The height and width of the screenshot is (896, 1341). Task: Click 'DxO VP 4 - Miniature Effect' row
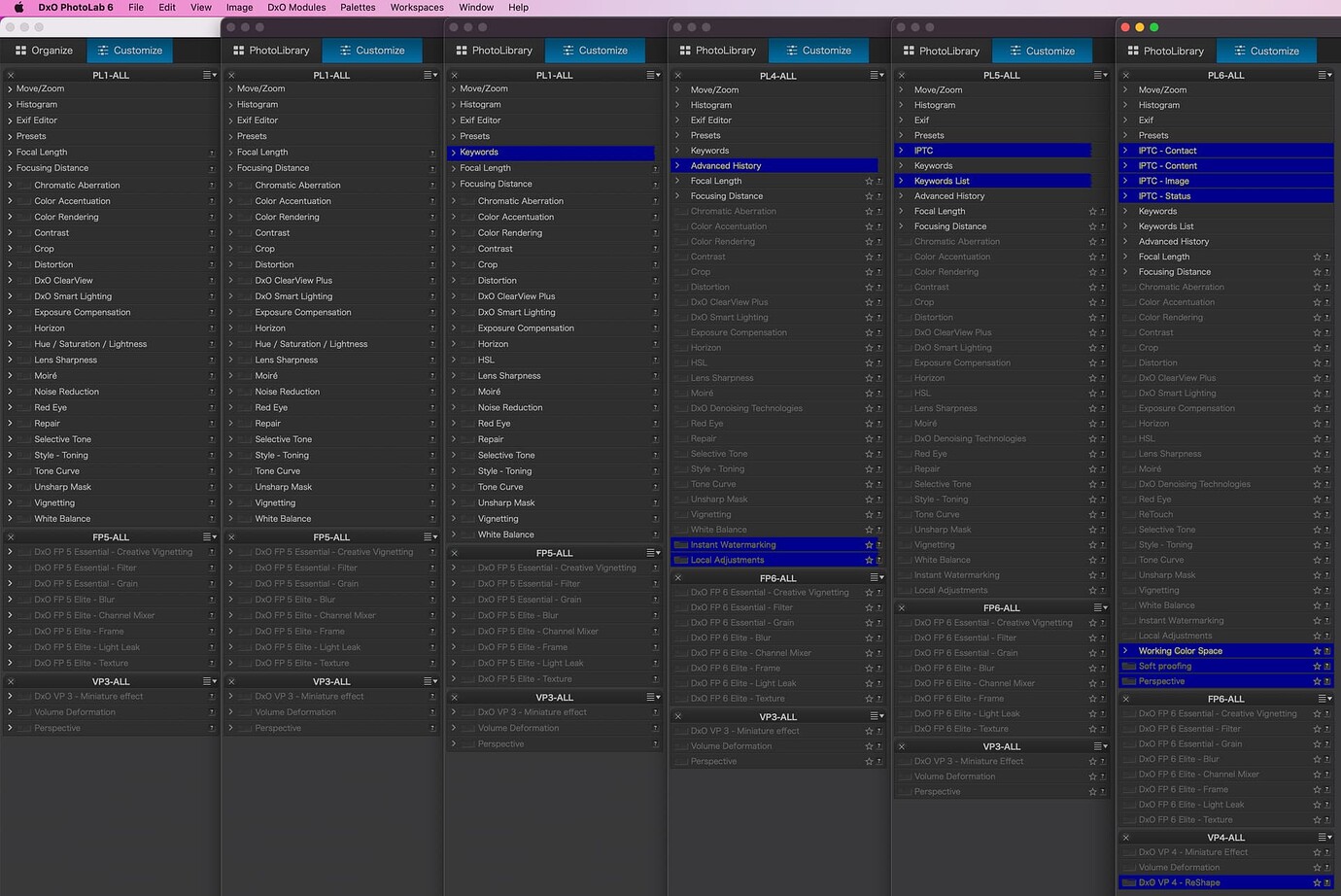pos(1225,852)
